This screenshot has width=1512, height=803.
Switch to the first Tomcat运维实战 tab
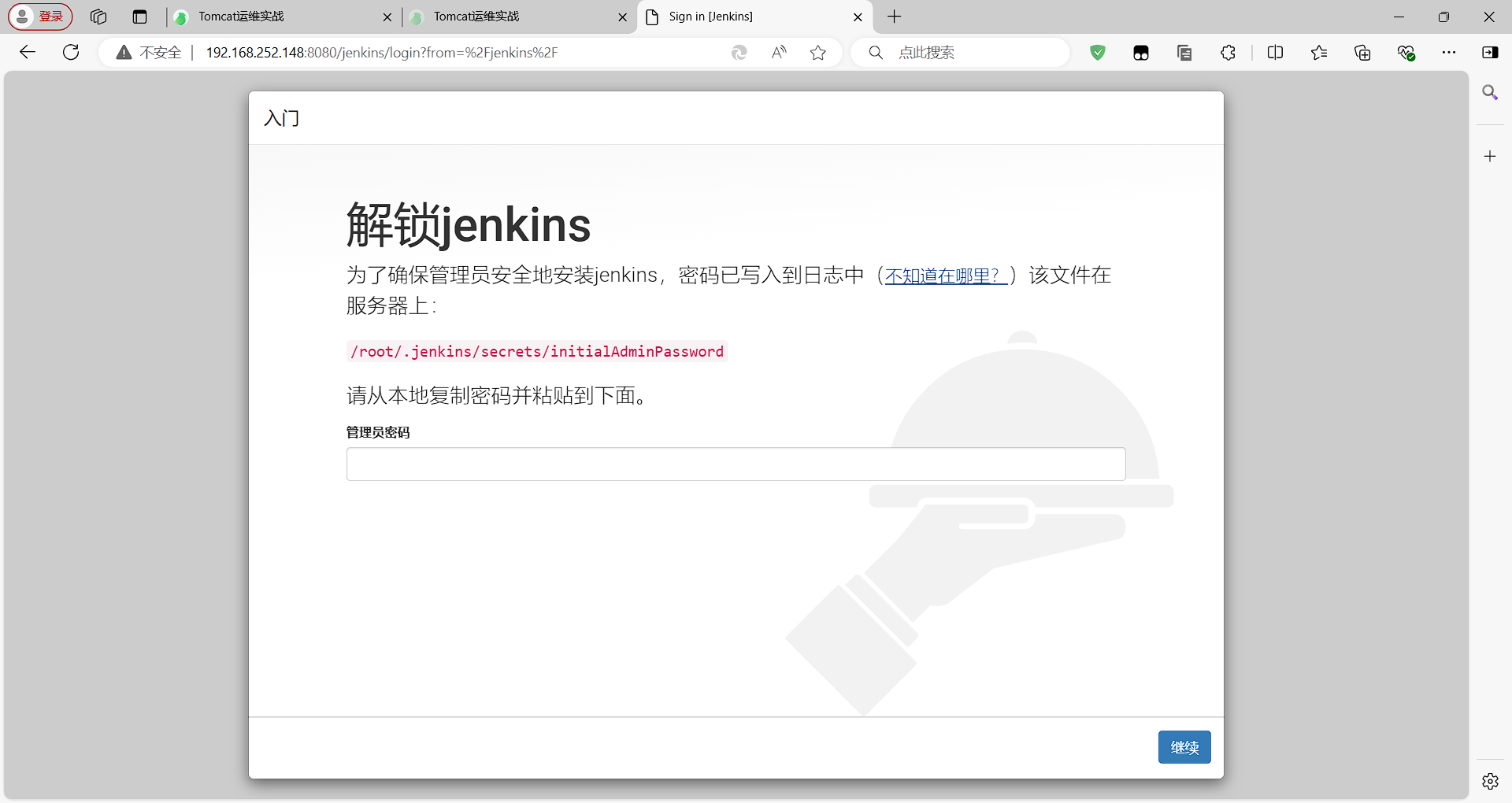pyautogui.click(x=282, y=17)
